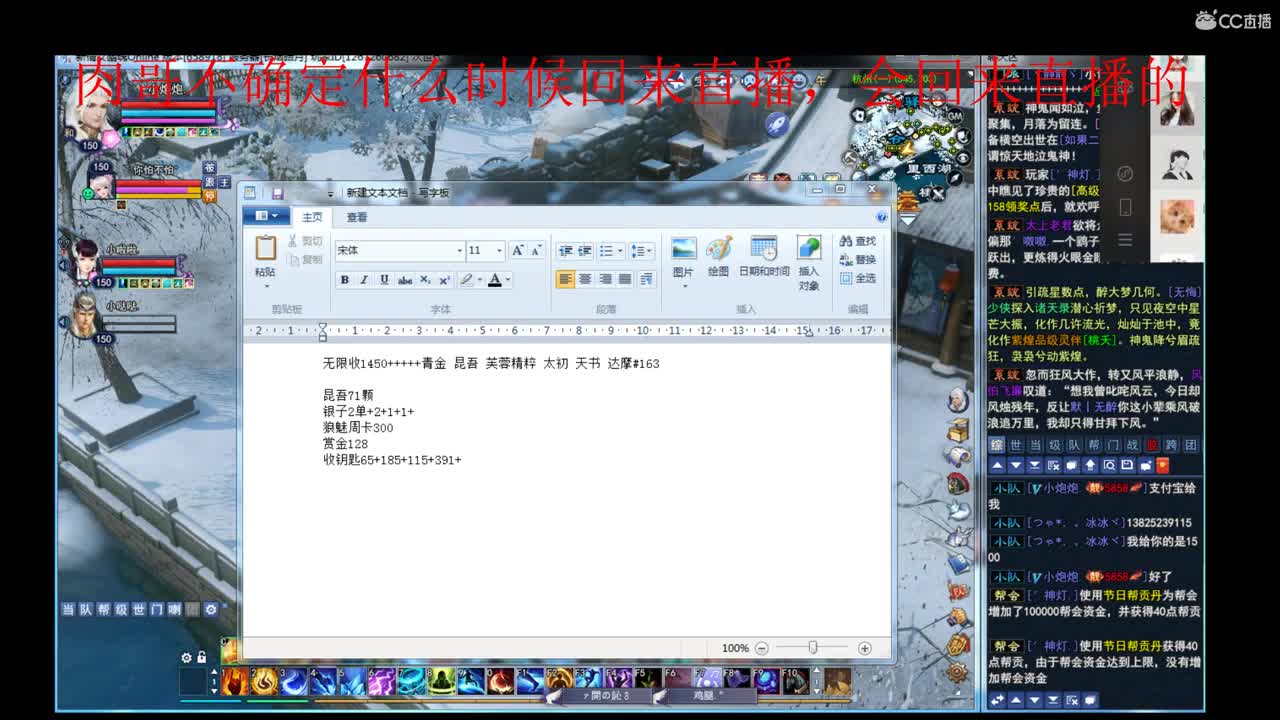Expand the paste options arrow under 粘贴
Viewport: 1280px width, 720px height.
tap(265, 286)
